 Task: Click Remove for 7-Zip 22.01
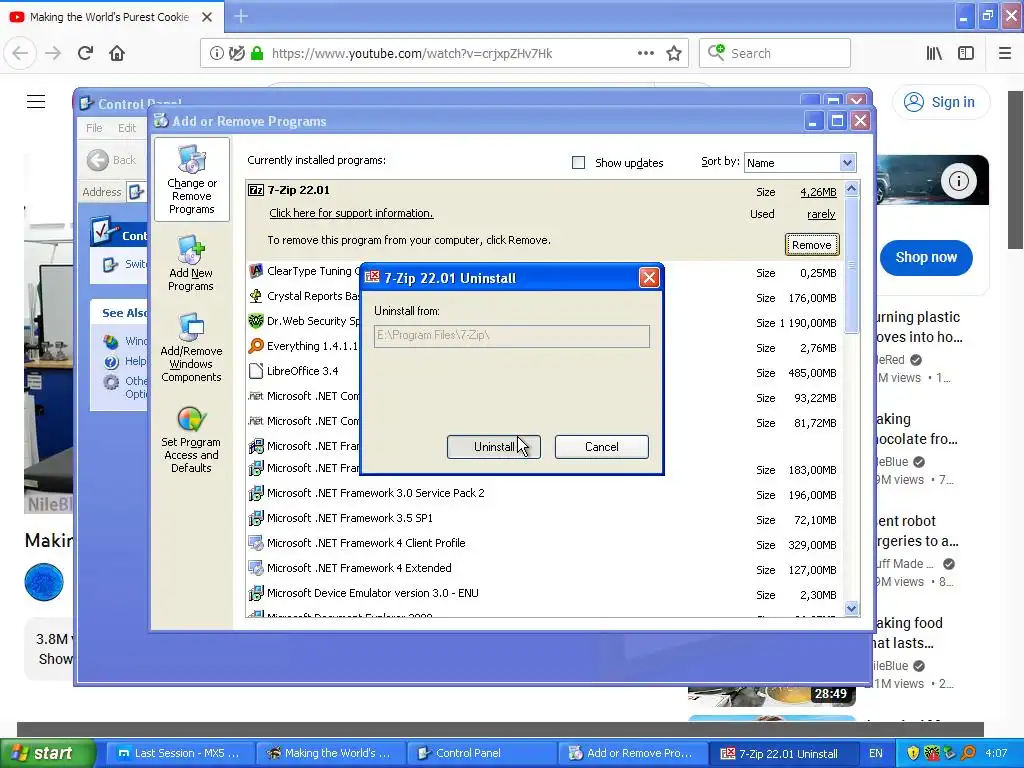[x=812, y=245]
